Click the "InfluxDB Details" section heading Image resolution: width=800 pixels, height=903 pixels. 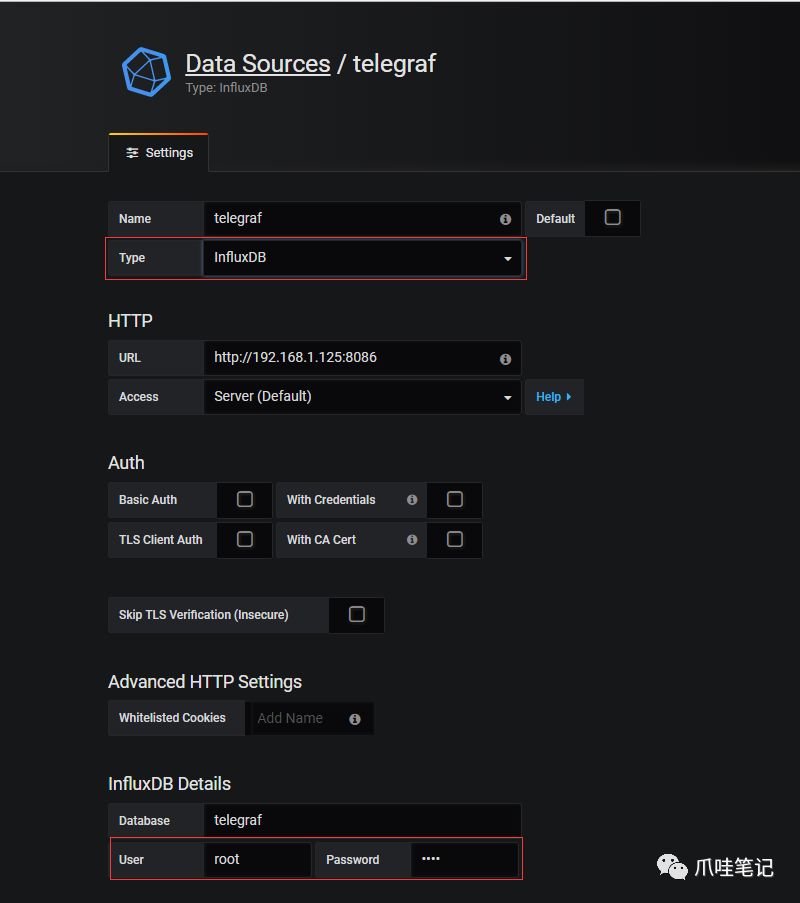pyautogui.click(x=169, y=783)
